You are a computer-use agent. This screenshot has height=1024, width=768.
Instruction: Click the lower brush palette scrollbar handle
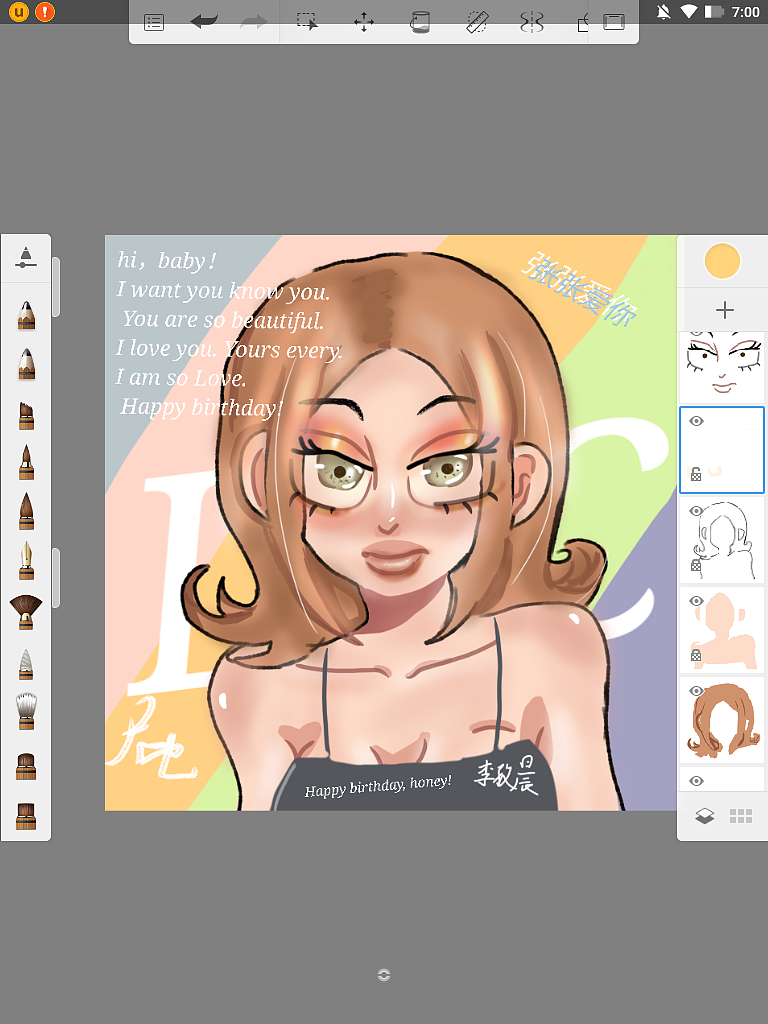[x=56, y=578]
